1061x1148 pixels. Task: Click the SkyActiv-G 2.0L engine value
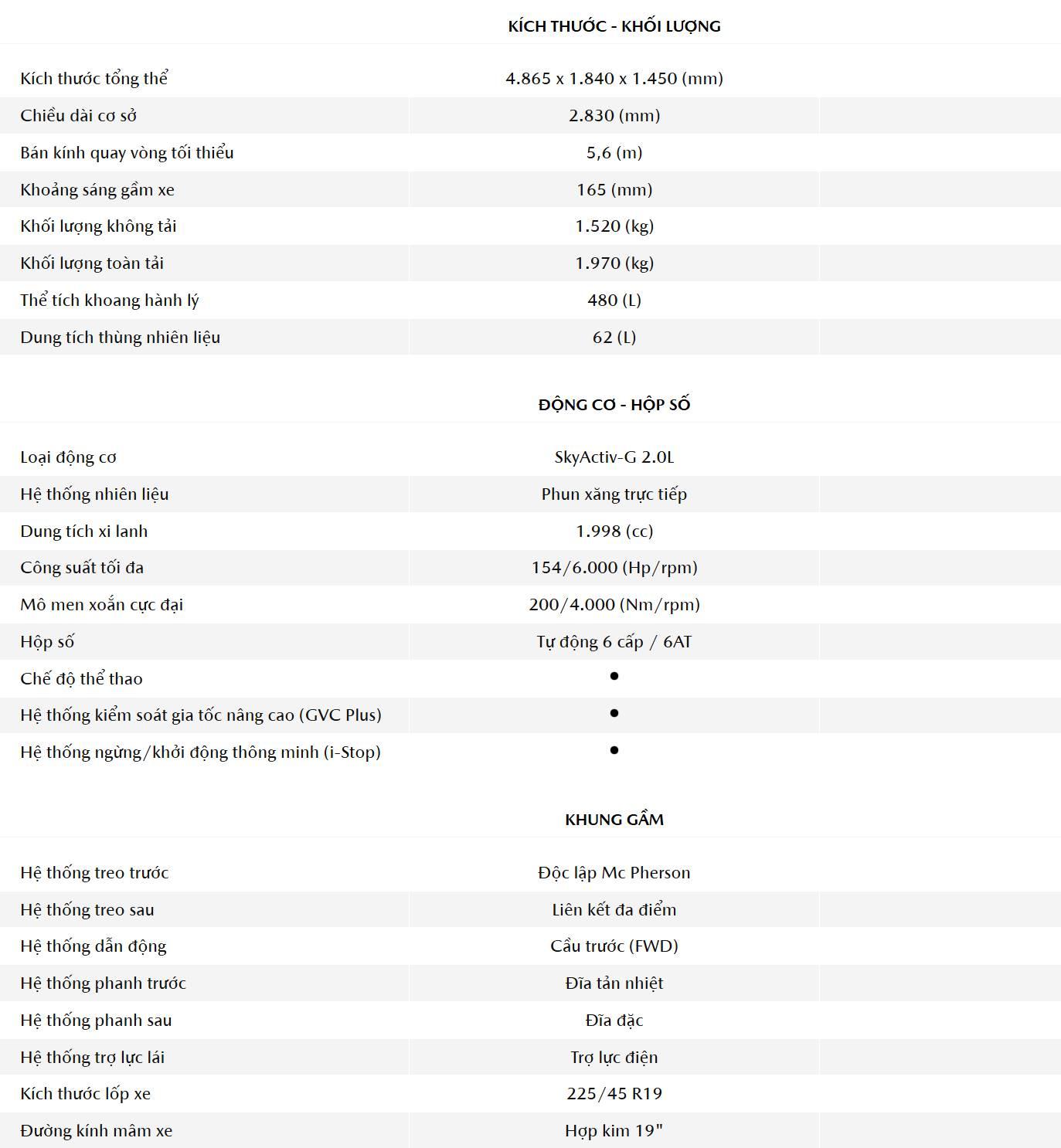[x=614, y=457]
